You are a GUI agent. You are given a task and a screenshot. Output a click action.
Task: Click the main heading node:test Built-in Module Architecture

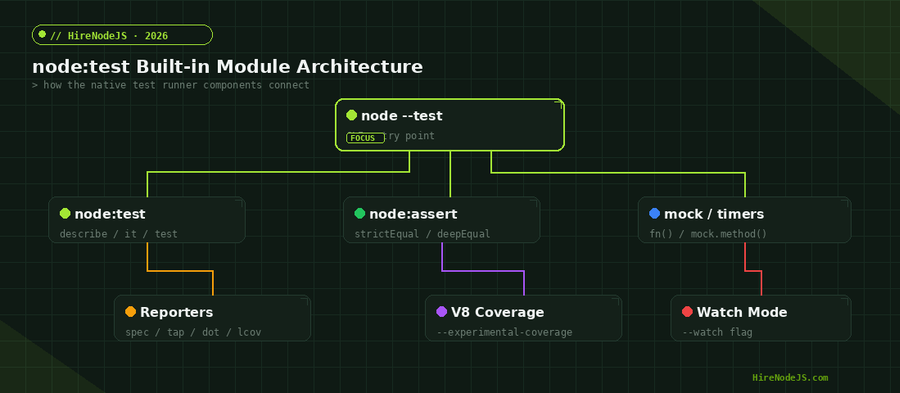coord(227,67)
